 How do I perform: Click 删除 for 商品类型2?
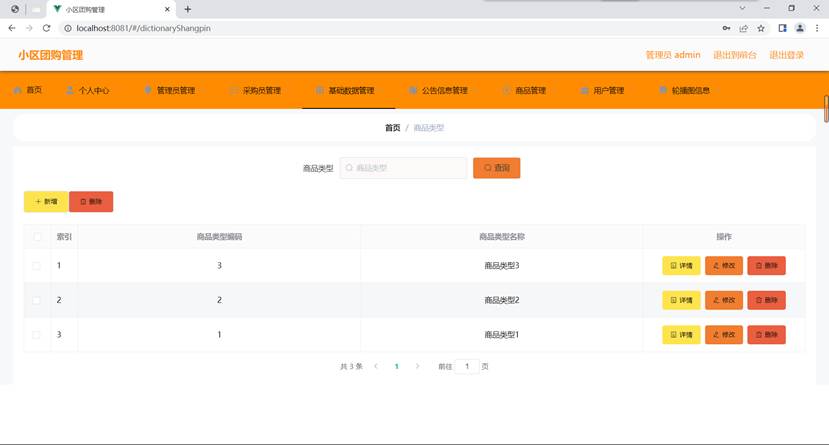click(x=767, y=300)
